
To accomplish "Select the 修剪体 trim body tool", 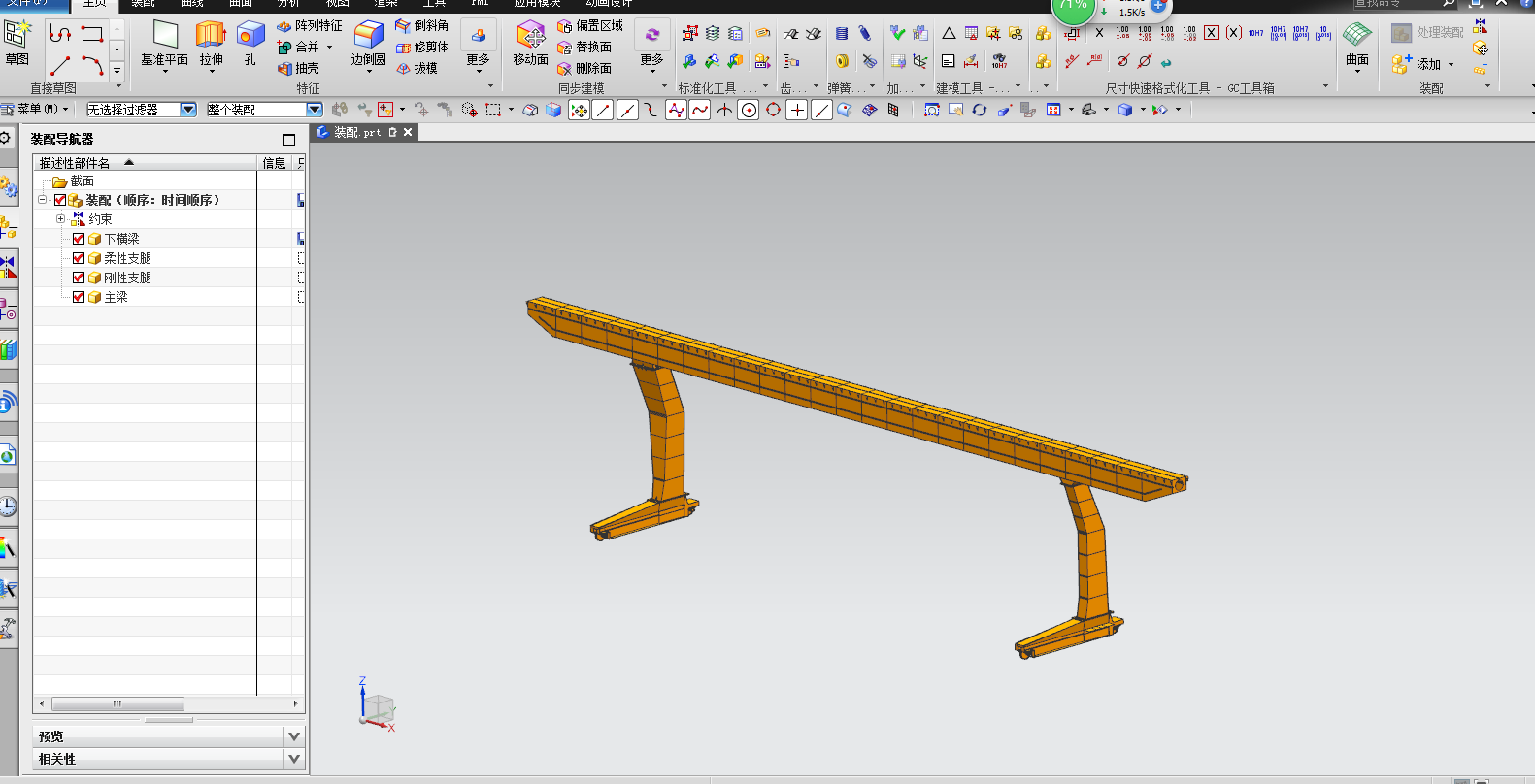I will coord(421,47).
